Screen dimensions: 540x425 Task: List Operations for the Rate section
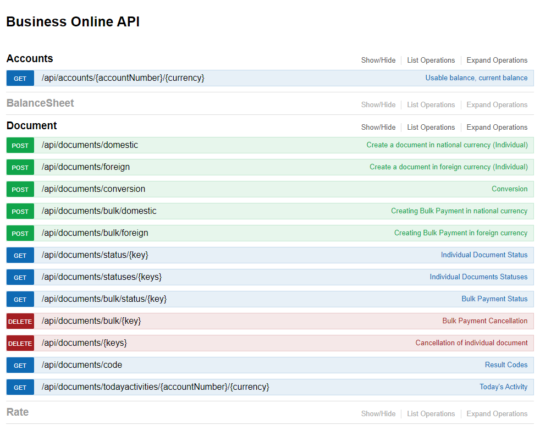(431, 414)
